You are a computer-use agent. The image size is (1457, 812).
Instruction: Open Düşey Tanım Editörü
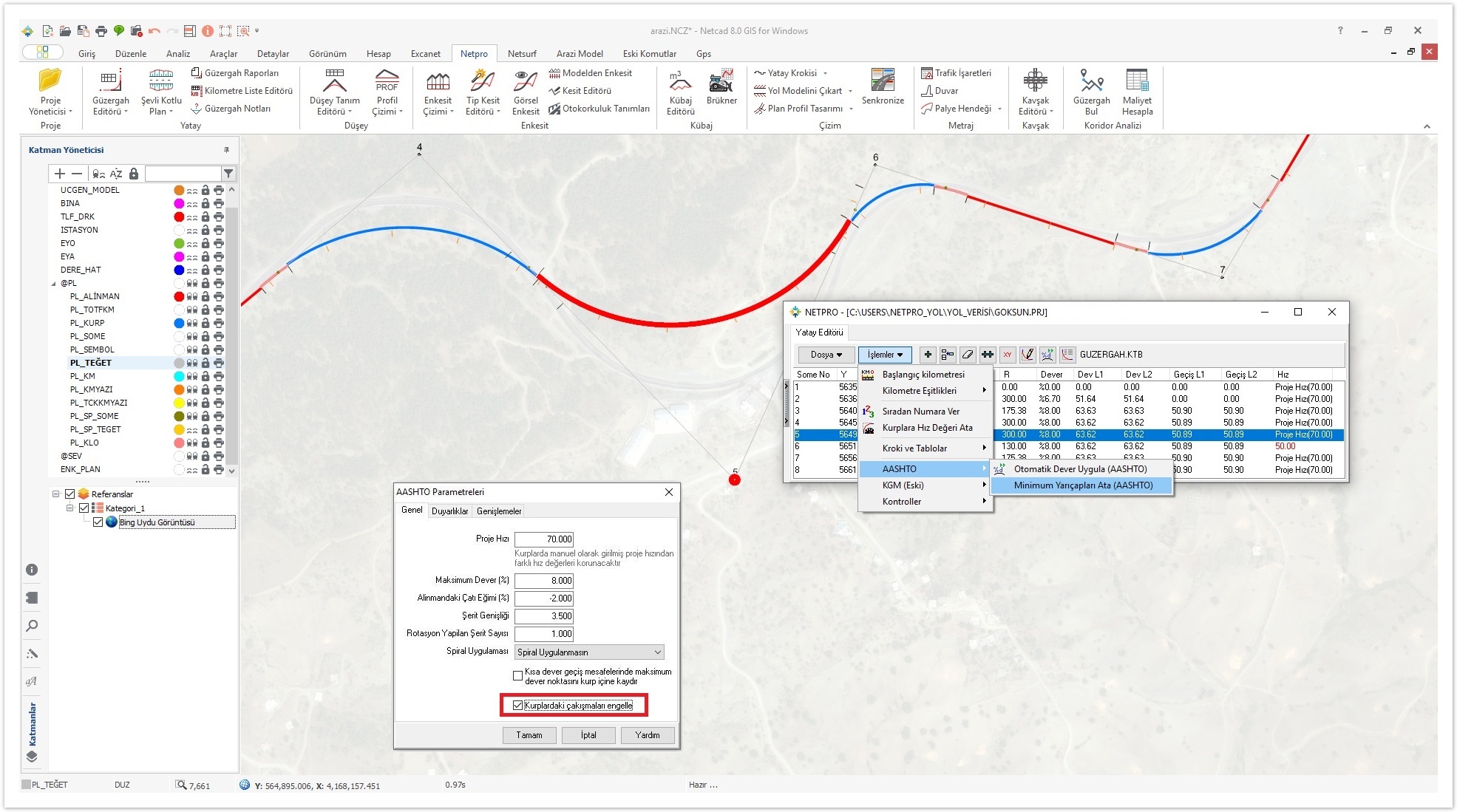pos(335,92)
